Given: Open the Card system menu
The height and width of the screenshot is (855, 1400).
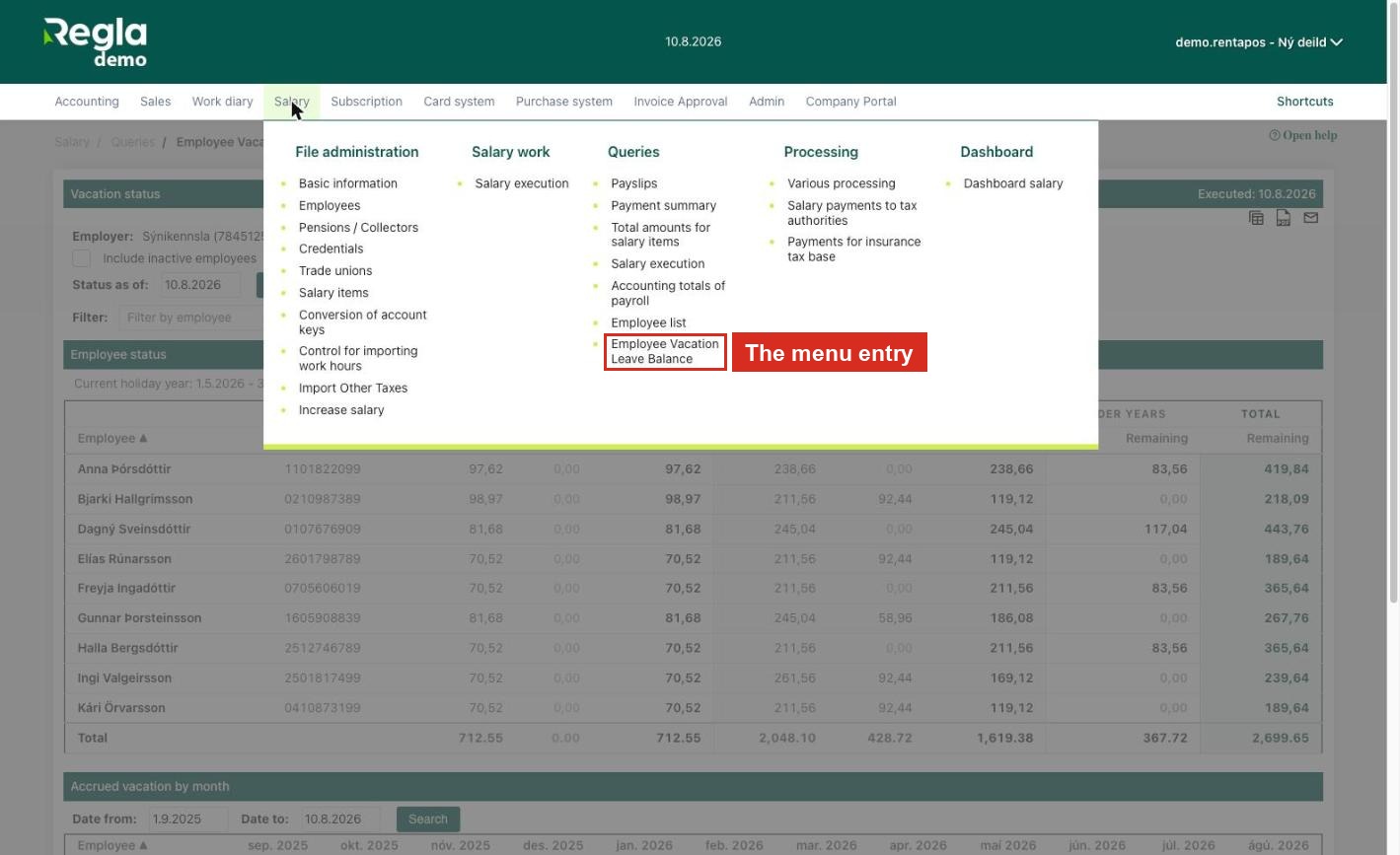Looking at the screenshot, I should click(x=459, y=102).
